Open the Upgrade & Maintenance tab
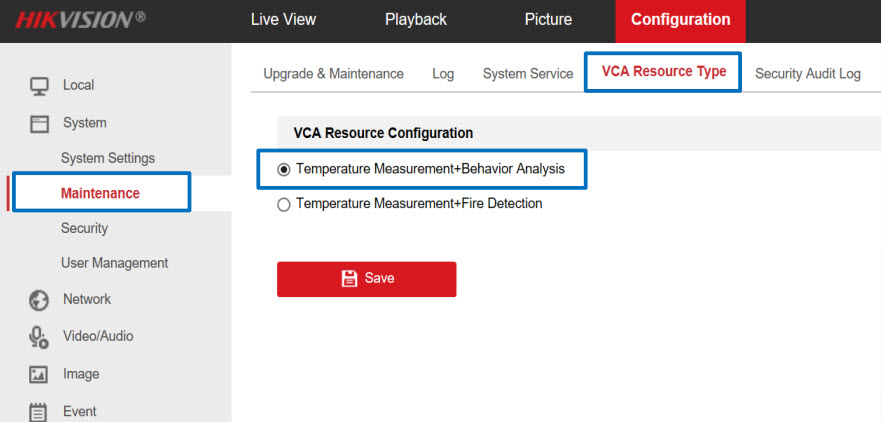 pyautogui.click(x=333, y=74)
